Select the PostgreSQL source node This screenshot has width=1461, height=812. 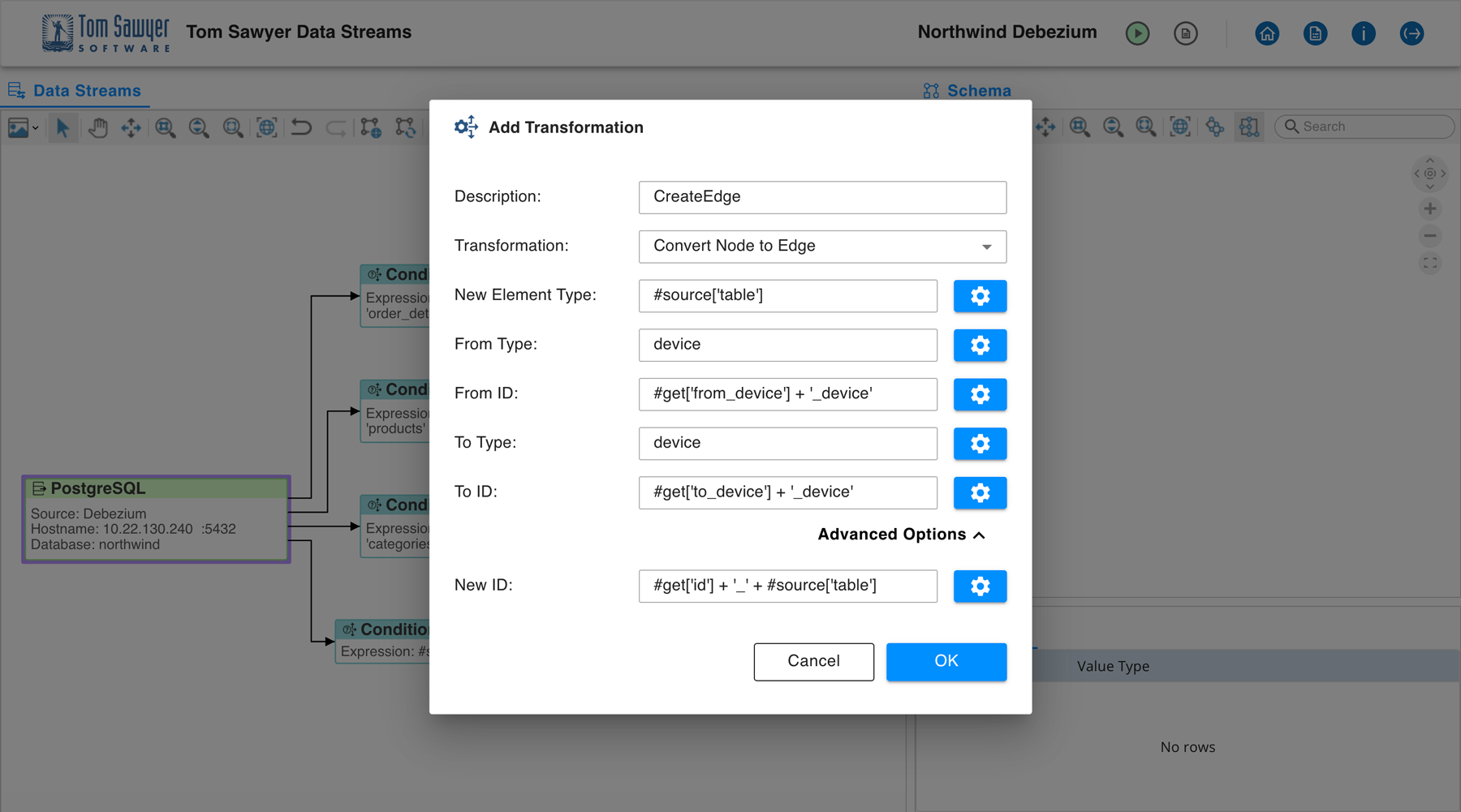tap(156, 519)
